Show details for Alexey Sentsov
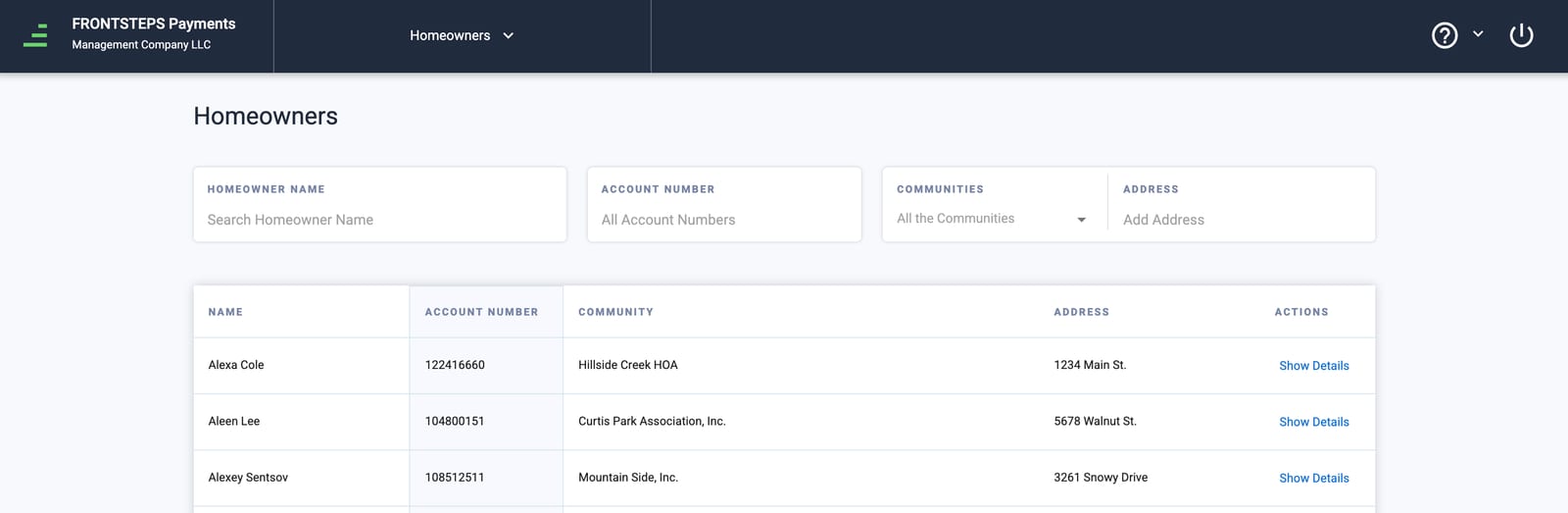The image size is (1568, 513). click(1313, 478)
